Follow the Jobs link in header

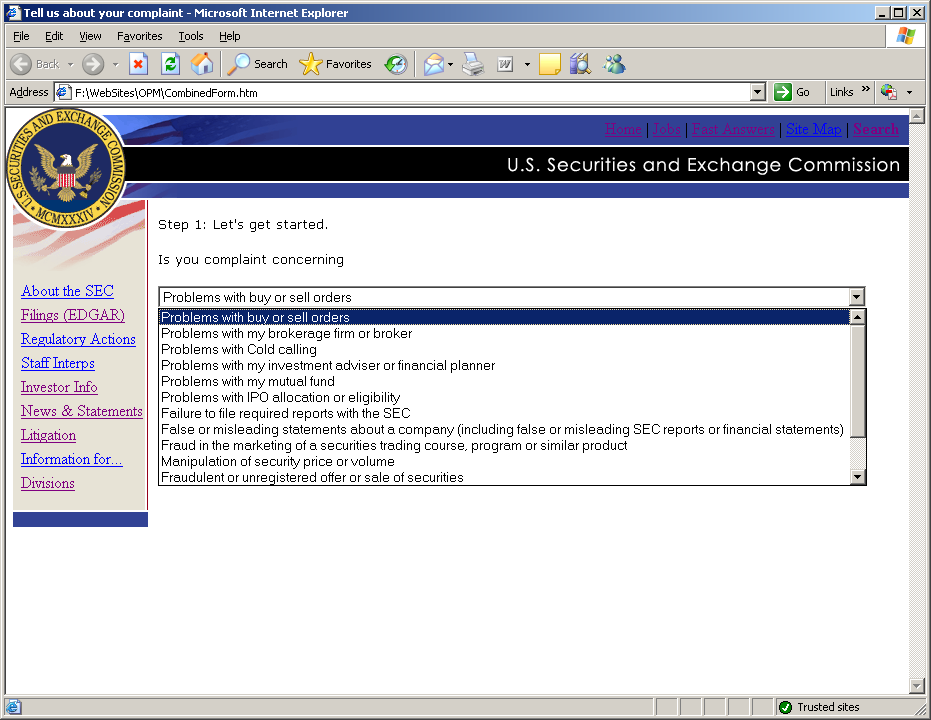pos(667,129)
